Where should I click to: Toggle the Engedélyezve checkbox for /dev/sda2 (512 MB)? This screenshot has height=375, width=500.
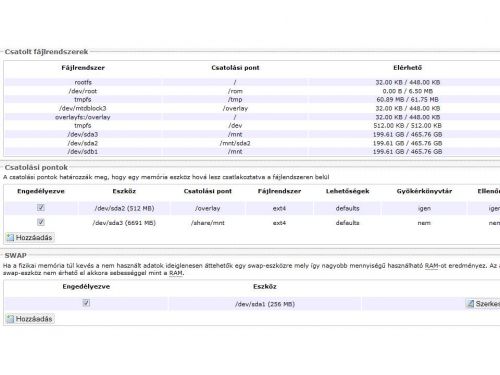(x=41, y=208)
